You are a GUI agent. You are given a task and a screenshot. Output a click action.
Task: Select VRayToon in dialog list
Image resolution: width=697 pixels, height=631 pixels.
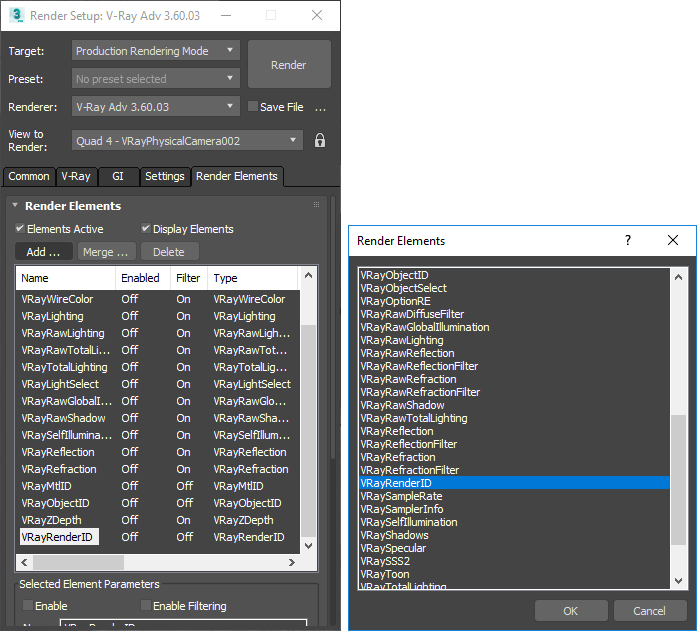coord(514,574)
